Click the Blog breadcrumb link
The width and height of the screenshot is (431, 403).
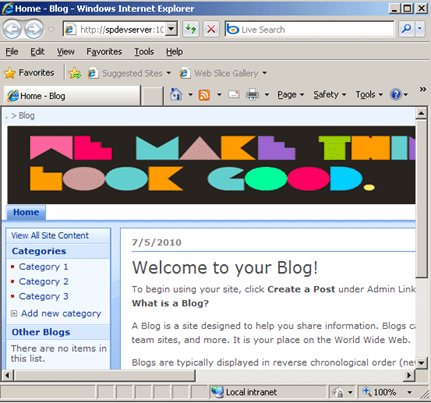coord(26,116)
